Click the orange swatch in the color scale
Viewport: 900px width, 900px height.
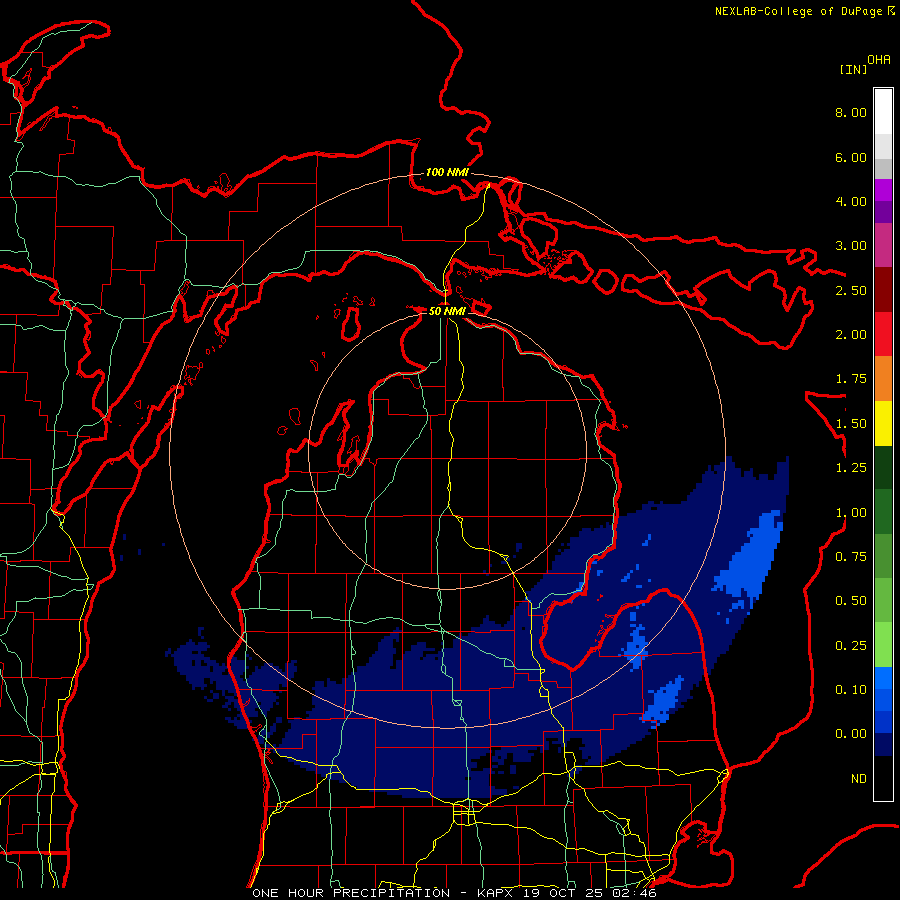coord(883,379)
